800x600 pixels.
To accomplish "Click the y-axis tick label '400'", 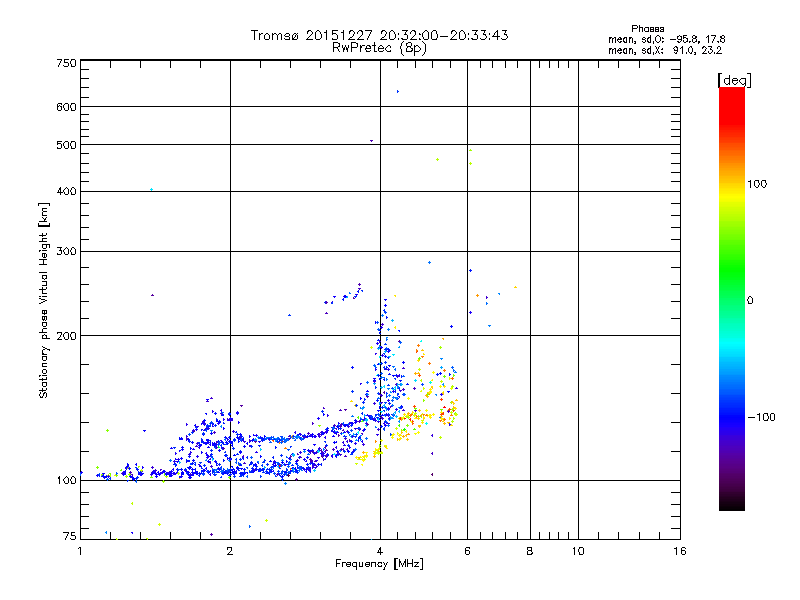I will click(66, 191).
